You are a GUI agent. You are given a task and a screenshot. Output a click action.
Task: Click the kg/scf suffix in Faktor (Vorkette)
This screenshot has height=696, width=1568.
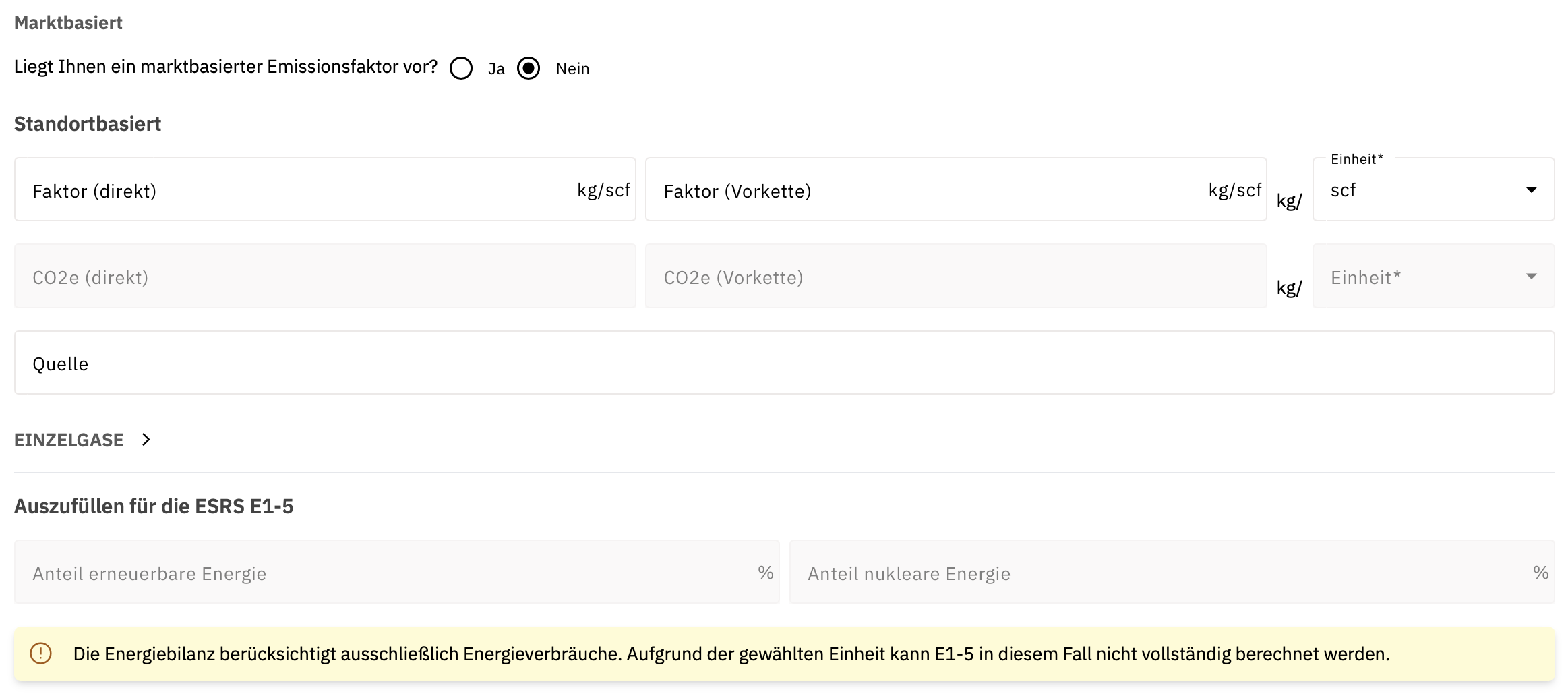click(x=1234, y=190)
